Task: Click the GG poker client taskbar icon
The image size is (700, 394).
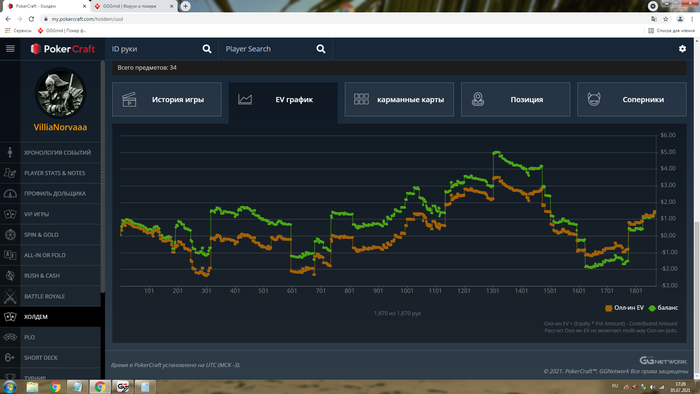Action: 123,387
